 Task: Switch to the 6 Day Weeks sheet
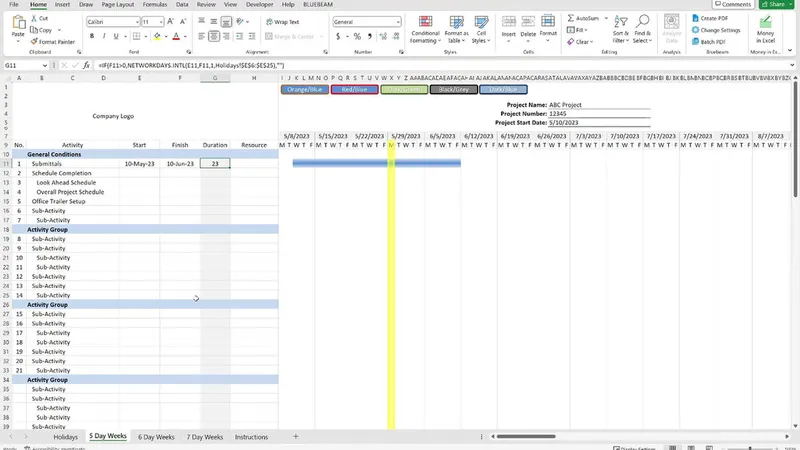[156, 437]
